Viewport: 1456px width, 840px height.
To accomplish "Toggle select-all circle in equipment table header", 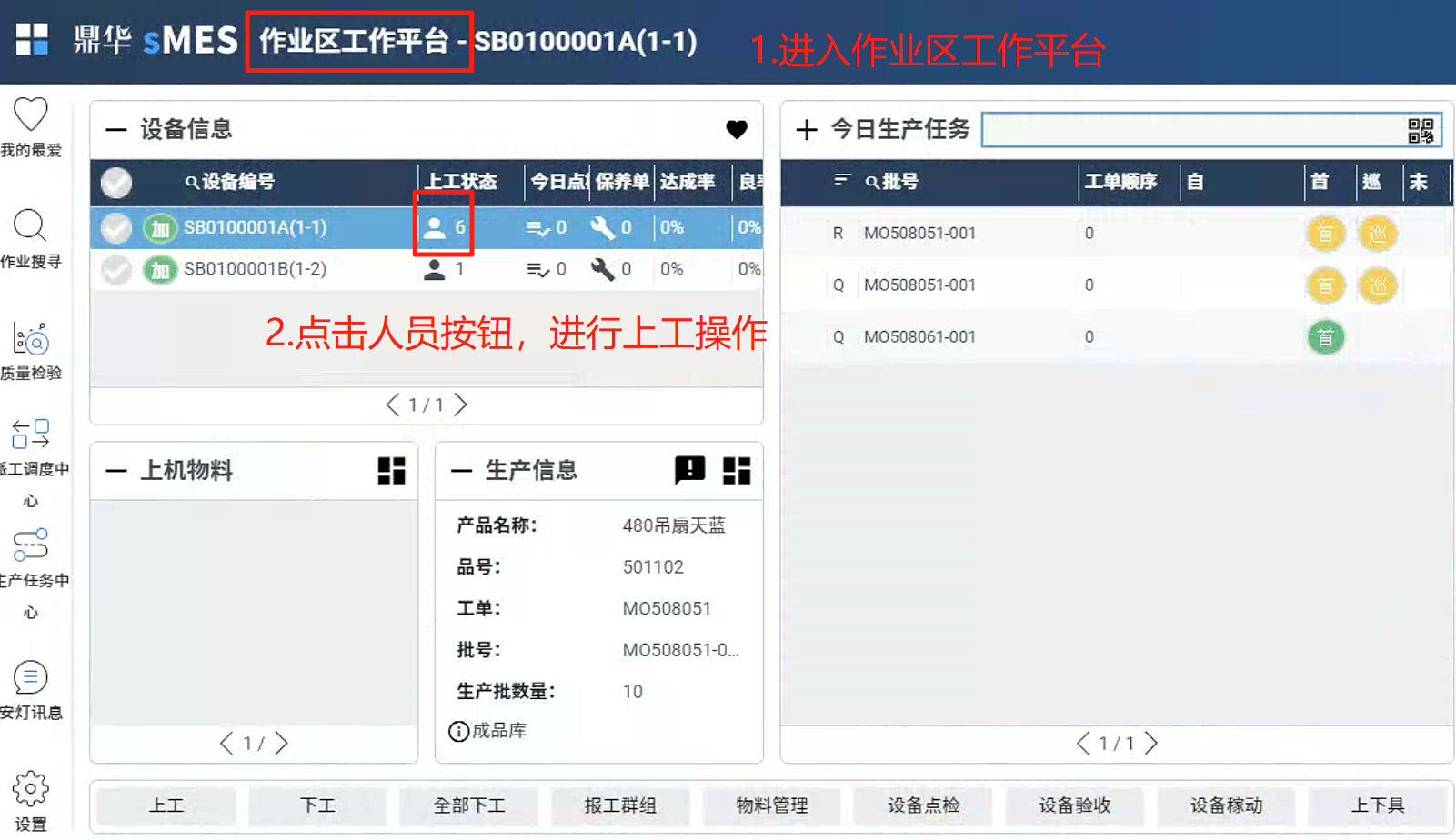I will point(115,183).
